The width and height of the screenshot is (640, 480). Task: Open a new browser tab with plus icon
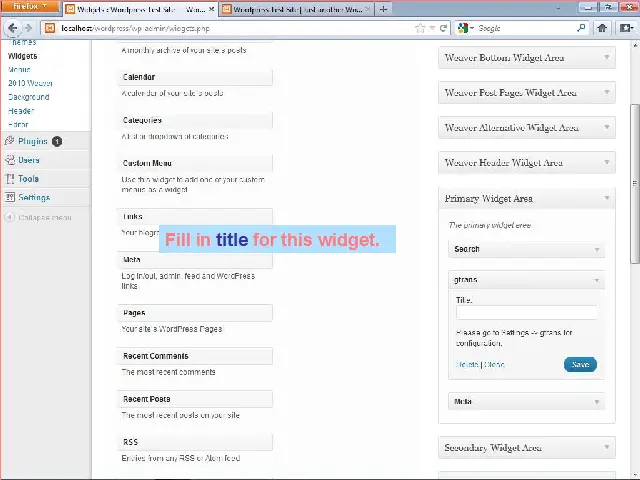383,9
